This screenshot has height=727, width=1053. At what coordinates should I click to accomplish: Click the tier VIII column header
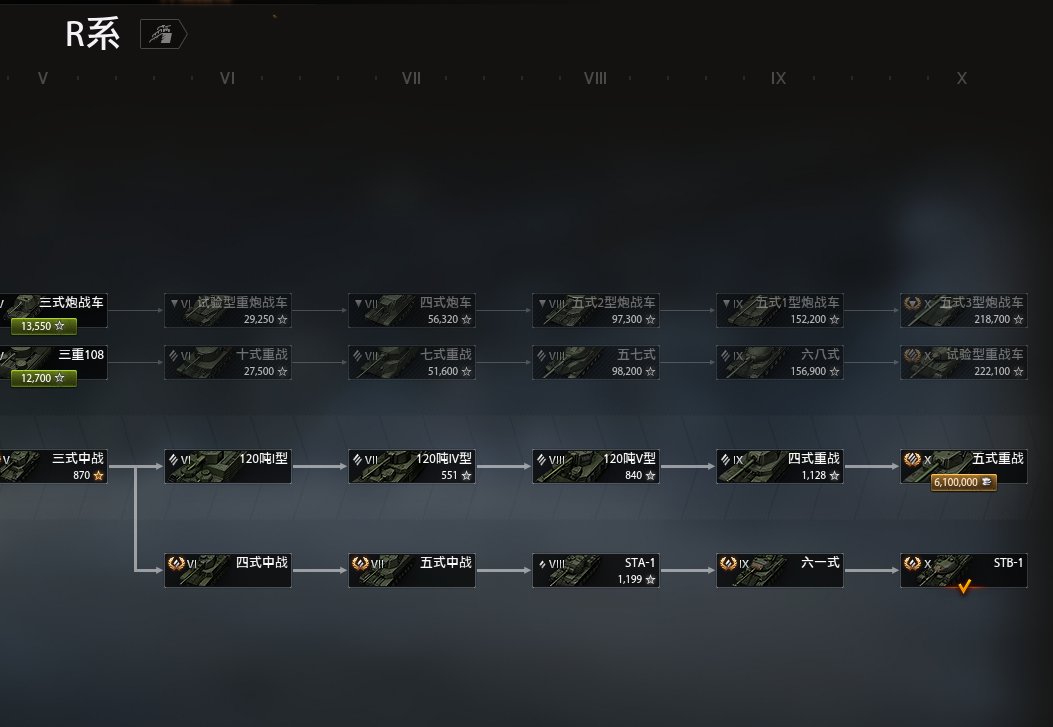coord(595,79)
